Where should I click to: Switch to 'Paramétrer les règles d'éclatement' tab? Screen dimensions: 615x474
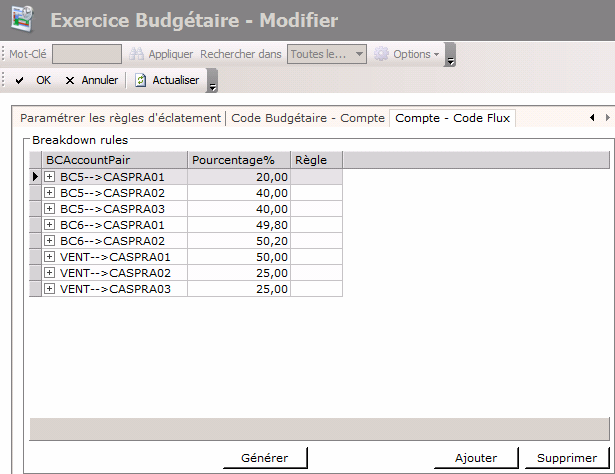pos(120,118)
